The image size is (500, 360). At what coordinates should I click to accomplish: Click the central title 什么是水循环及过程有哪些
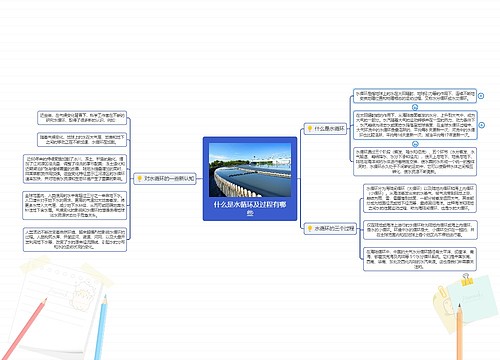pos(250,208)
